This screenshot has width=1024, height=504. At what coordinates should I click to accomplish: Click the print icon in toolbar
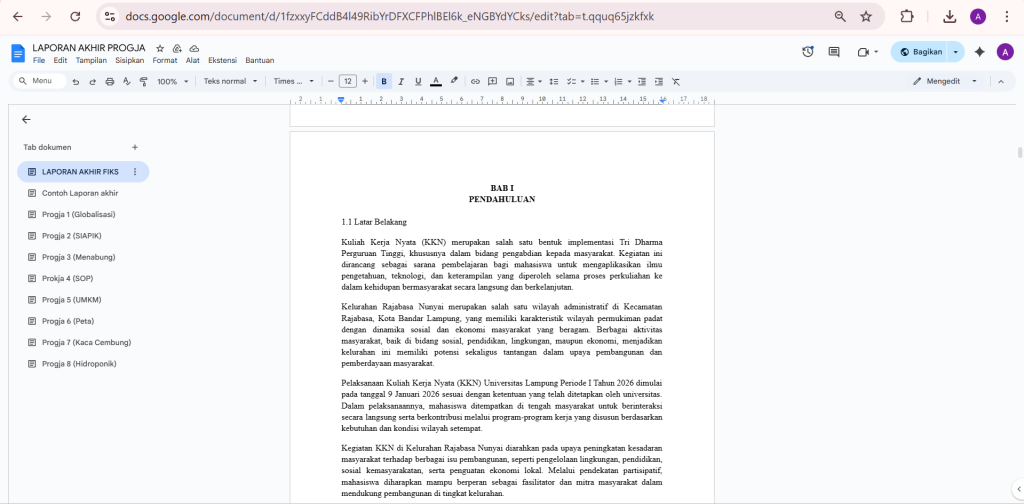click(109, 81)
